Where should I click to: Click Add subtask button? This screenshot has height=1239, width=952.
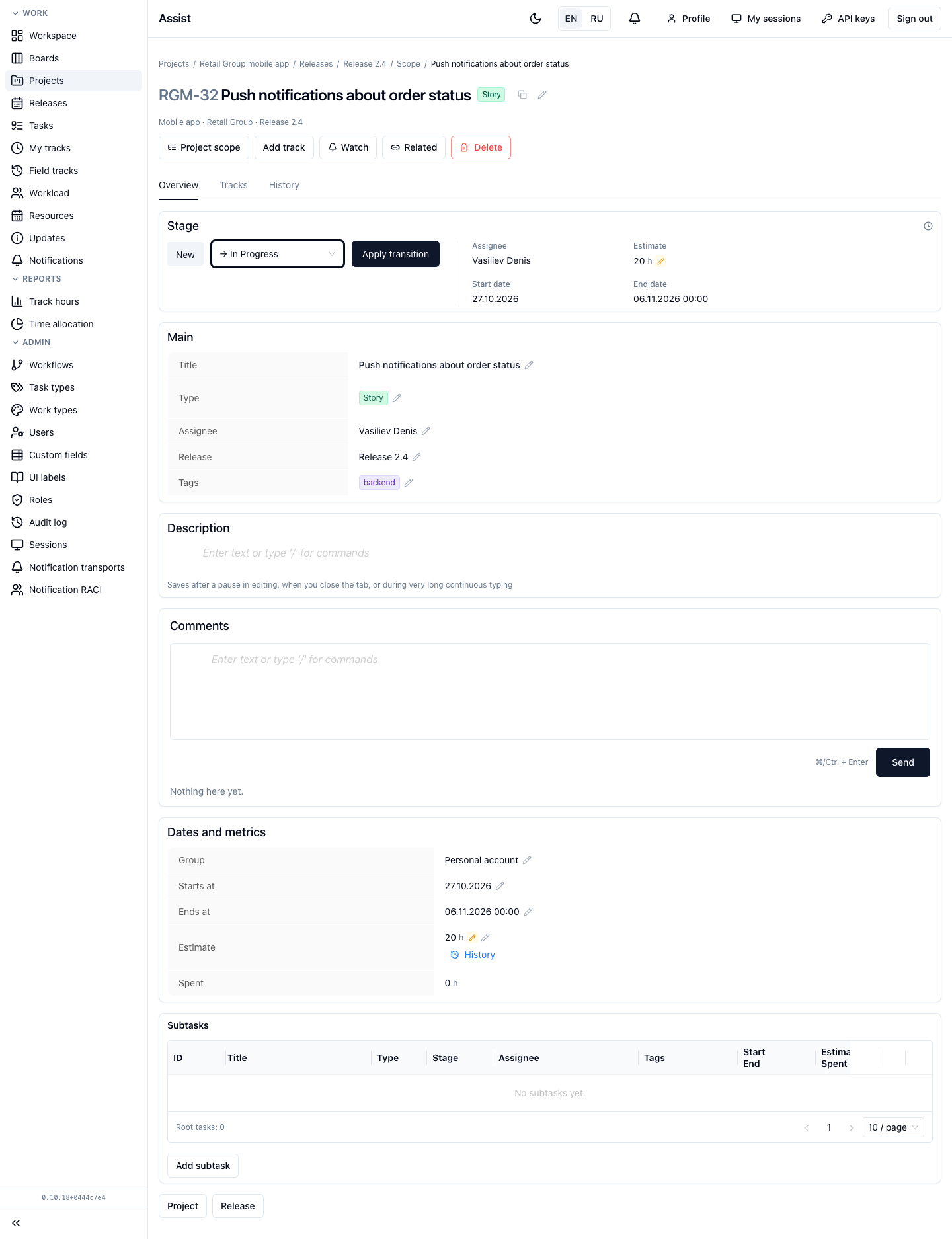[203, 1166]
